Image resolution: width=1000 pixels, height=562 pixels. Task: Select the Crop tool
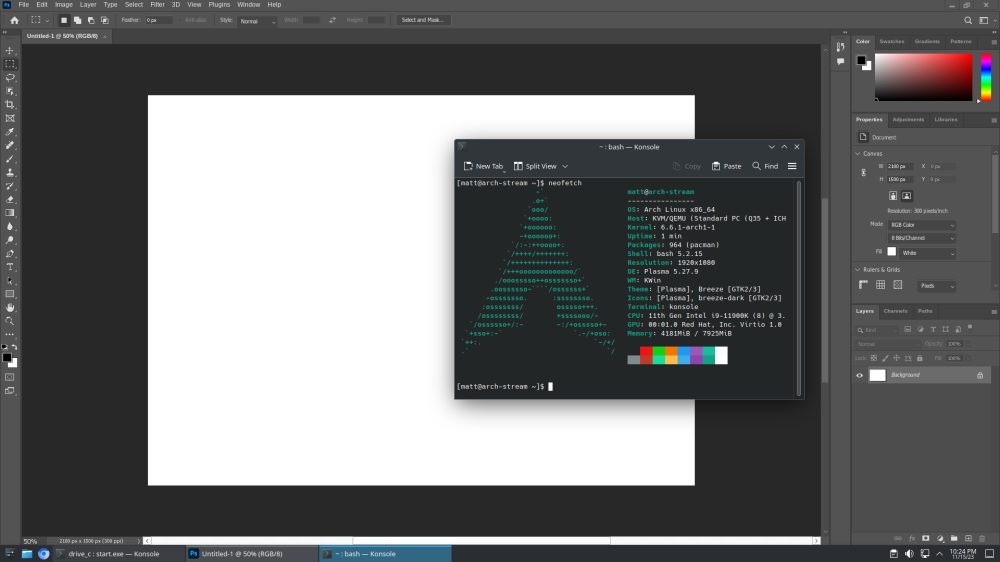[10, 104]
